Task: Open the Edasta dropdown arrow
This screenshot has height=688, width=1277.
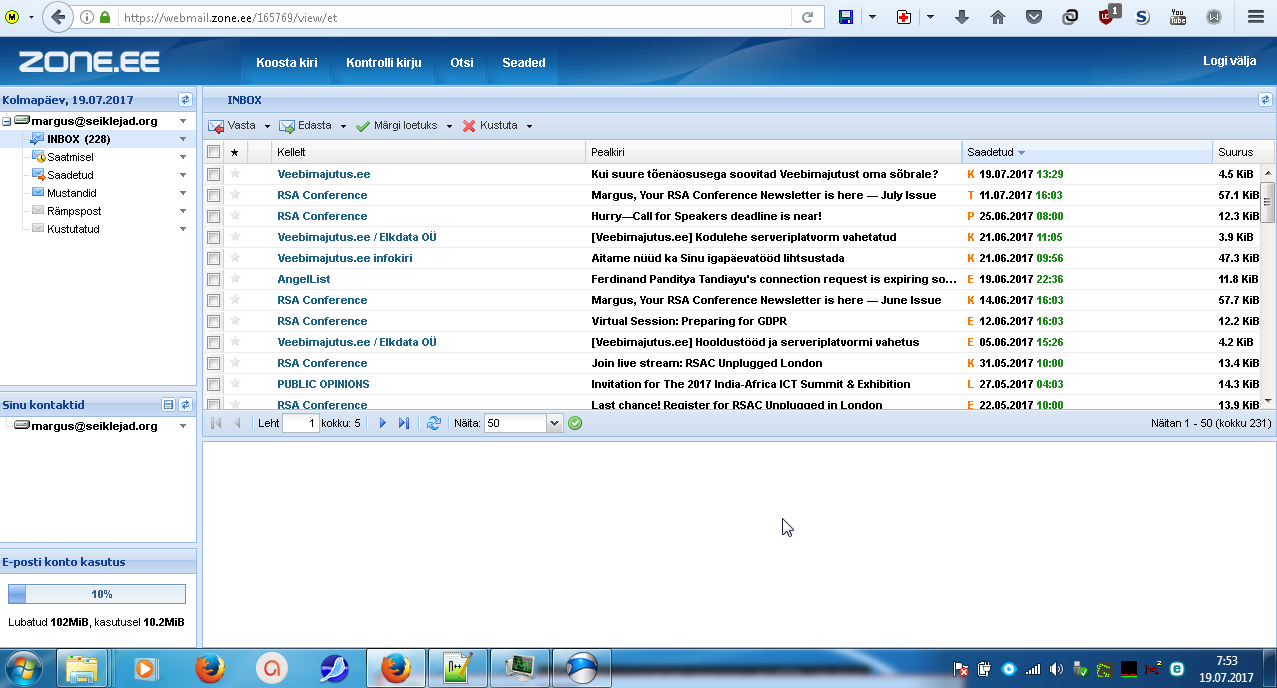Action: click(343, 126)
